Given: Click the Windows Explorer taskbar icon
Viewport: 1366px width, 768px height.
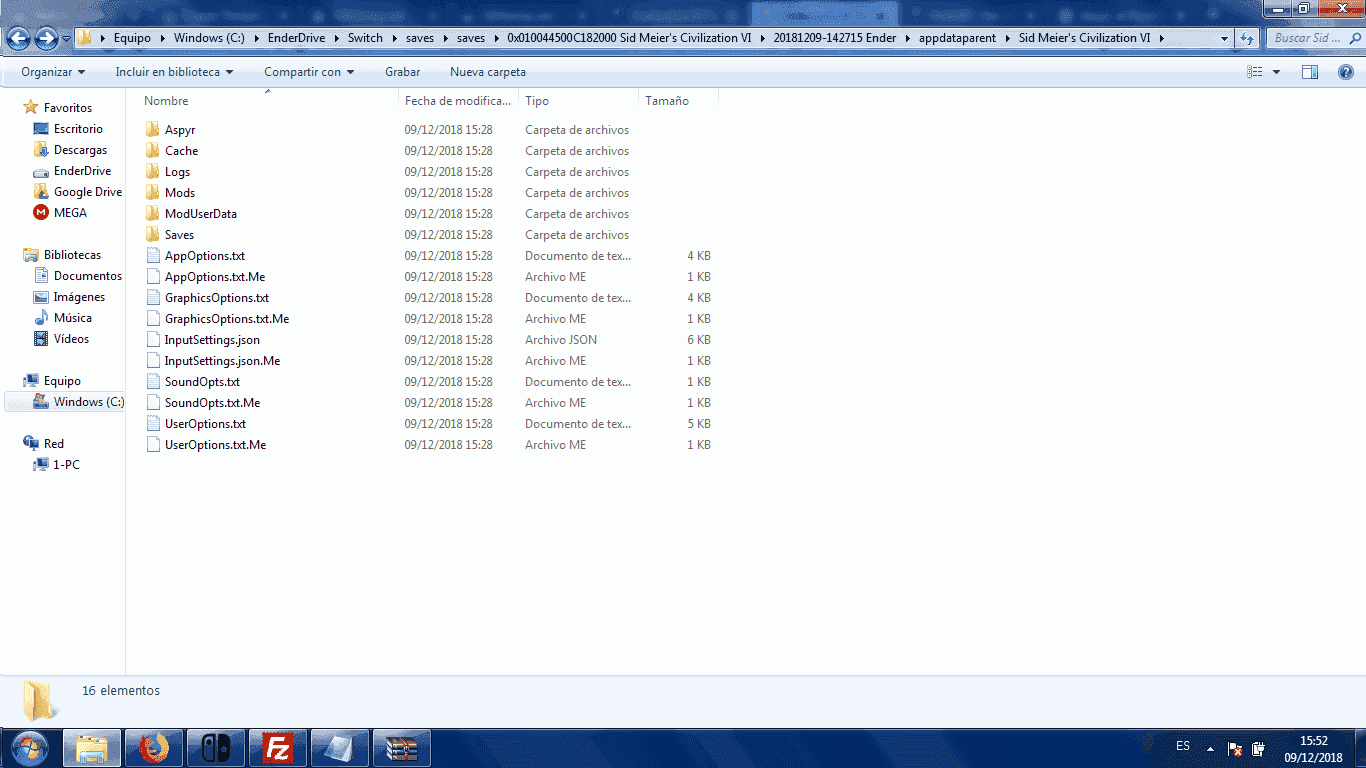Looking at the screenshot, I should (x=92, y=748).
